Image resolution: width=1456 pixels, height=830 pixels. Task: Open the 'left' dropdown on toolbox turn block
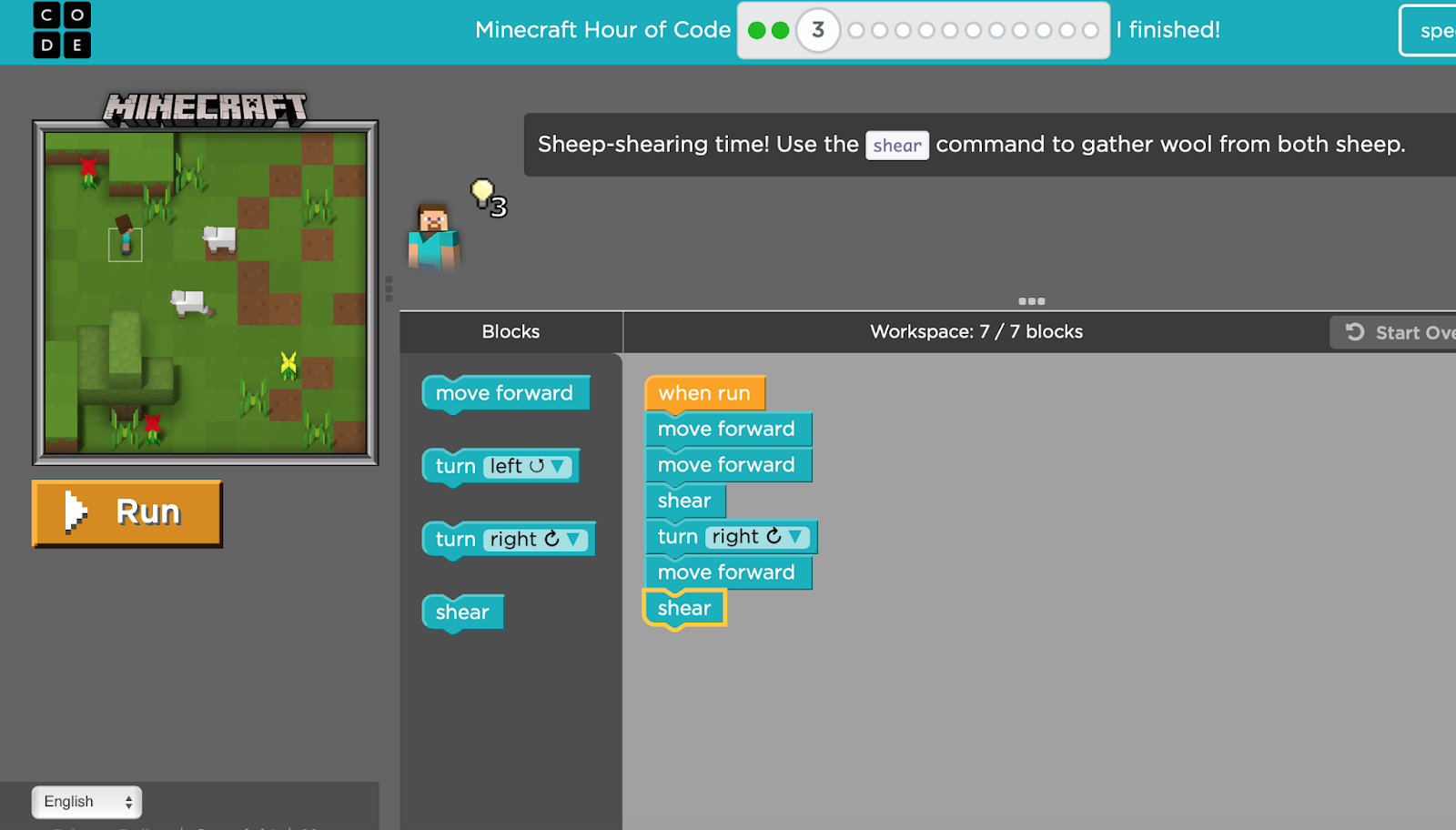click(x=528, y=467)
